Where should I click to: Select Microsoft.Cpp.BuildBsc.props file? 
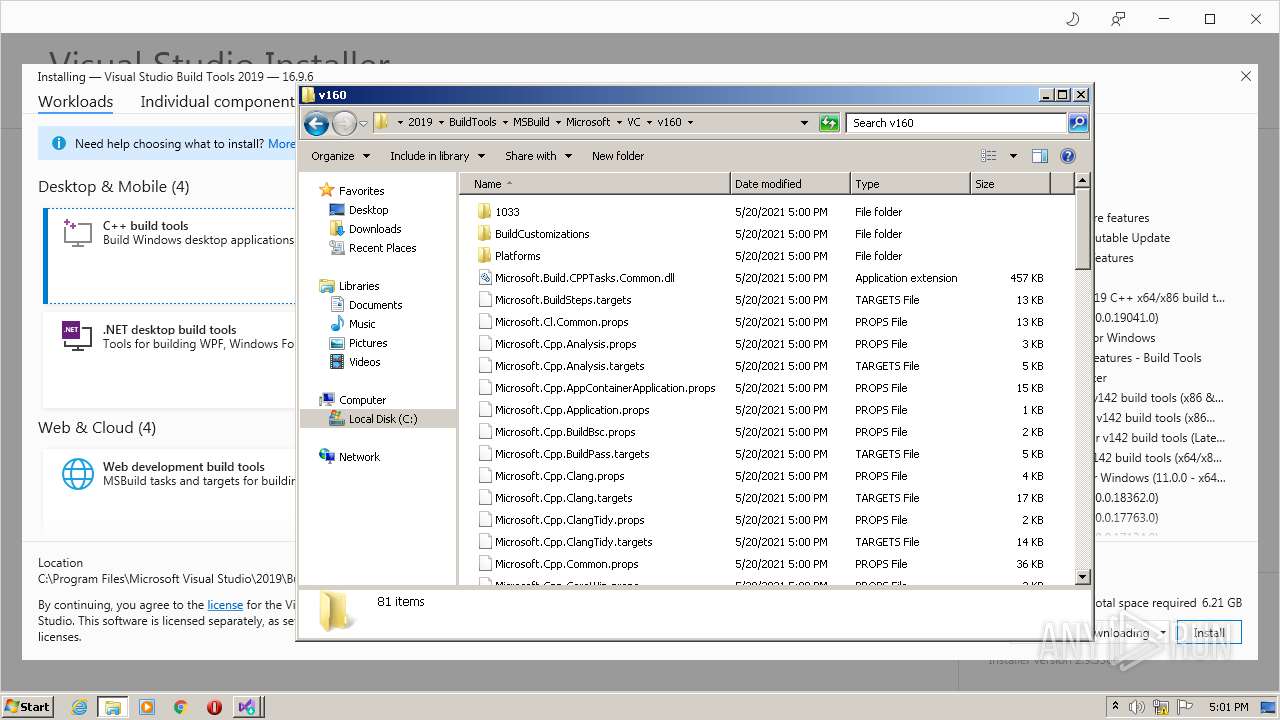tap(565, 432)
